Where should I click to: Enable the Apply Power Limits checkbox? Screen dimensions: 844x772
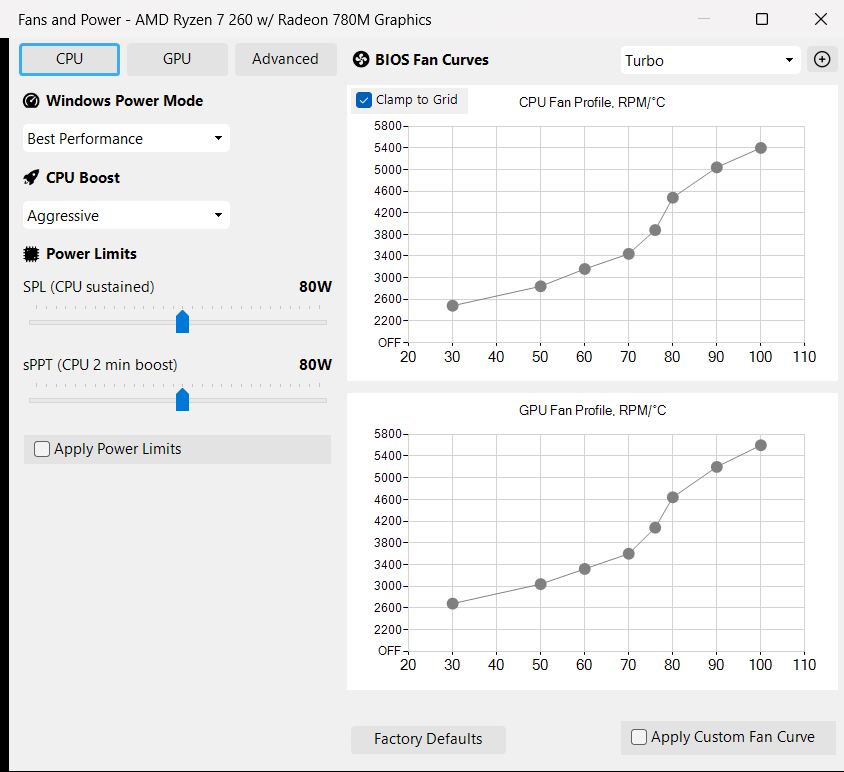(42, 449)
